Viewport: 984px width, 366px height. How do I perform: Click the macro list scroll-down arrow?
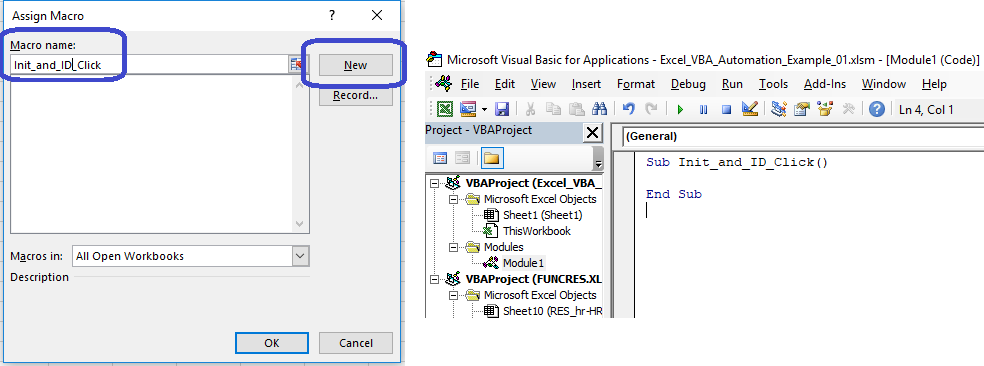point(299,224)
